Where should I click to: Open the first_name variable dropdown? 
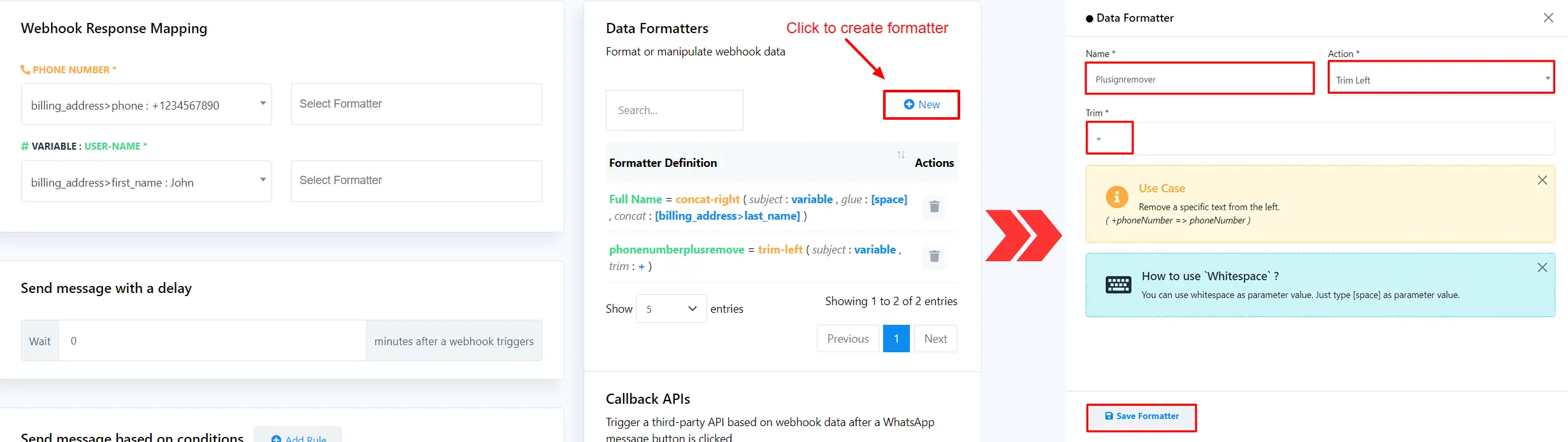[147, 182]
